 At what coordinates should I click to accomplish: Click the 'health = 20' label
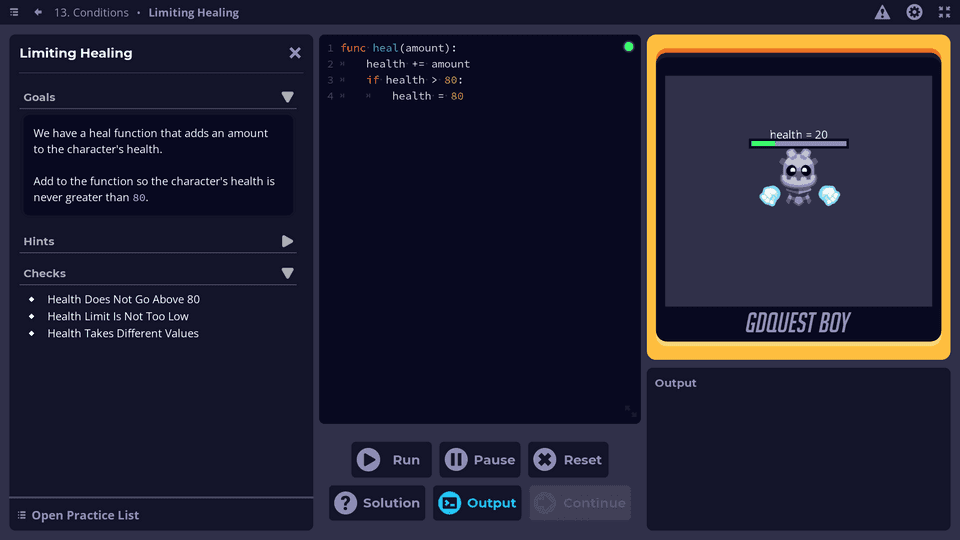tap(798, 134)
